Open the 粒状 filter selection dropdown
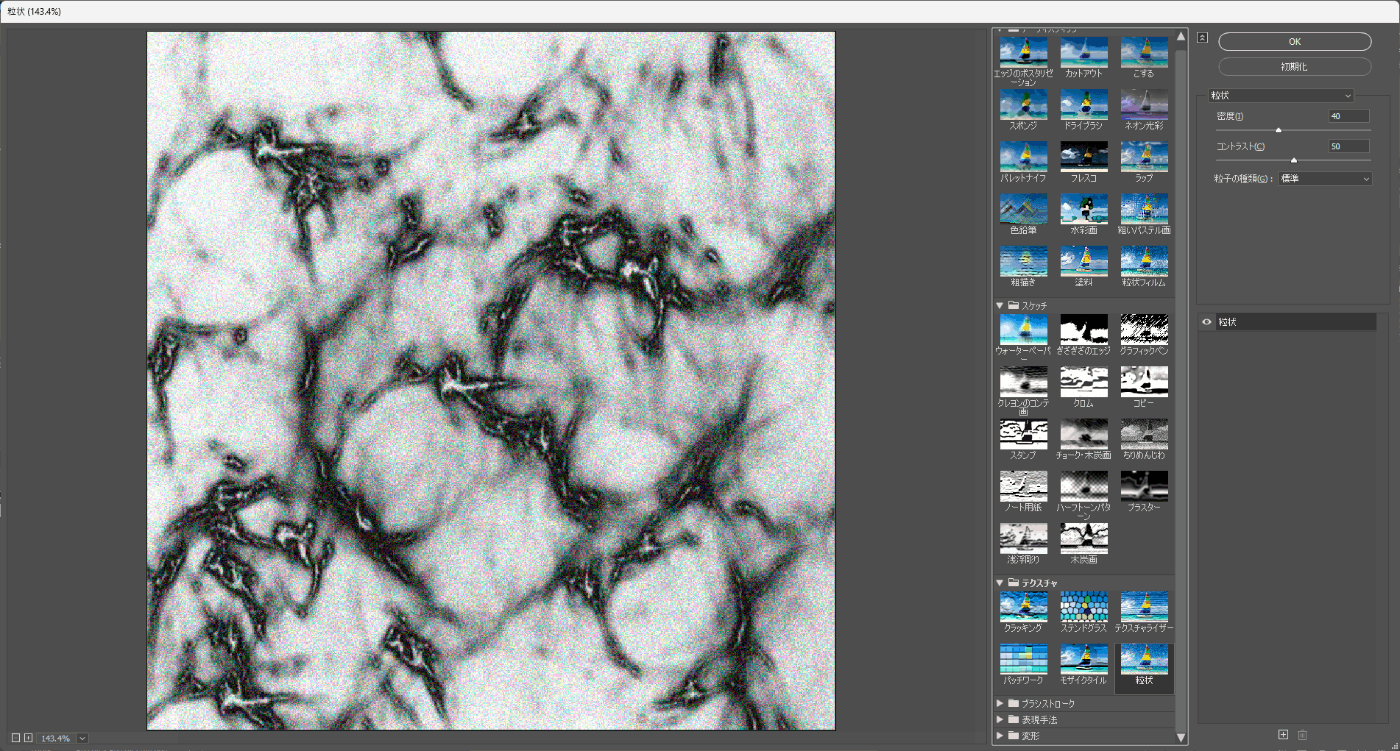Viewport: 1400px width, 751px height. coord(1280,96)
